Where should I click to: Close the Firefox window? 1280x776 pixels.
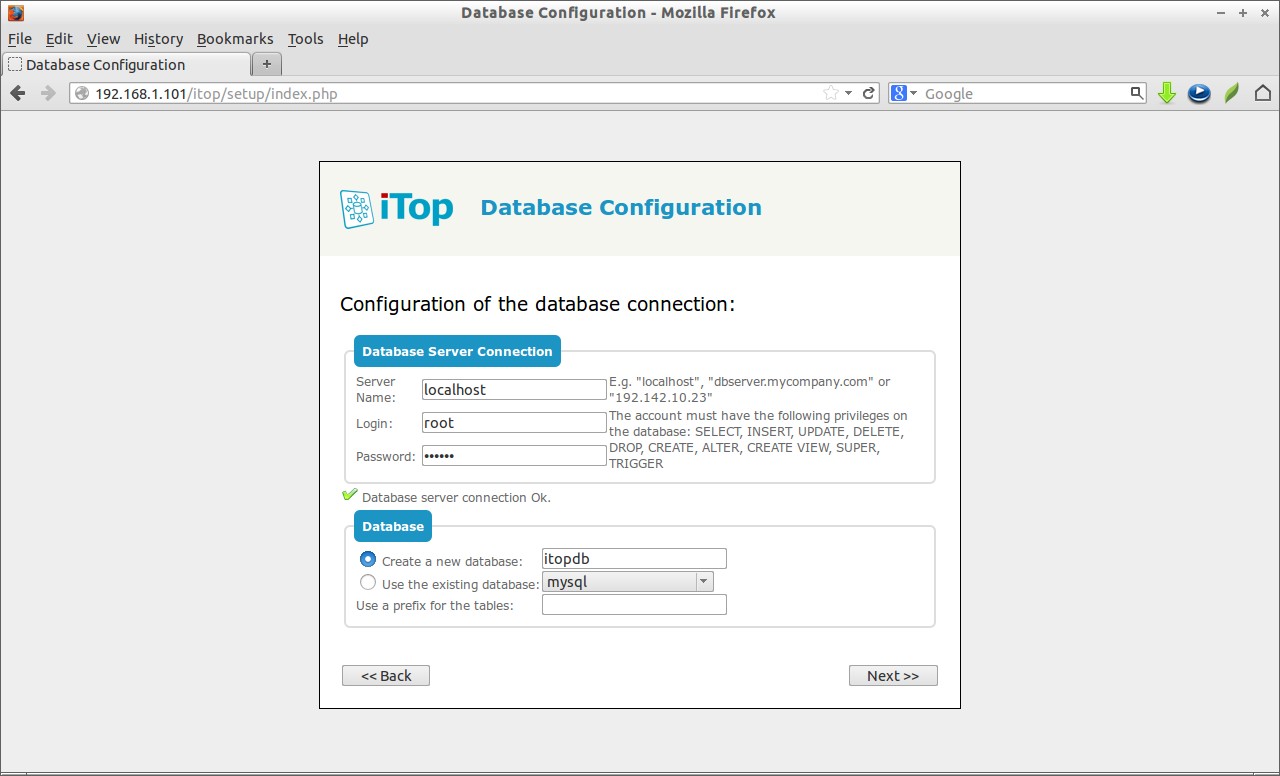click(1264, 13)
